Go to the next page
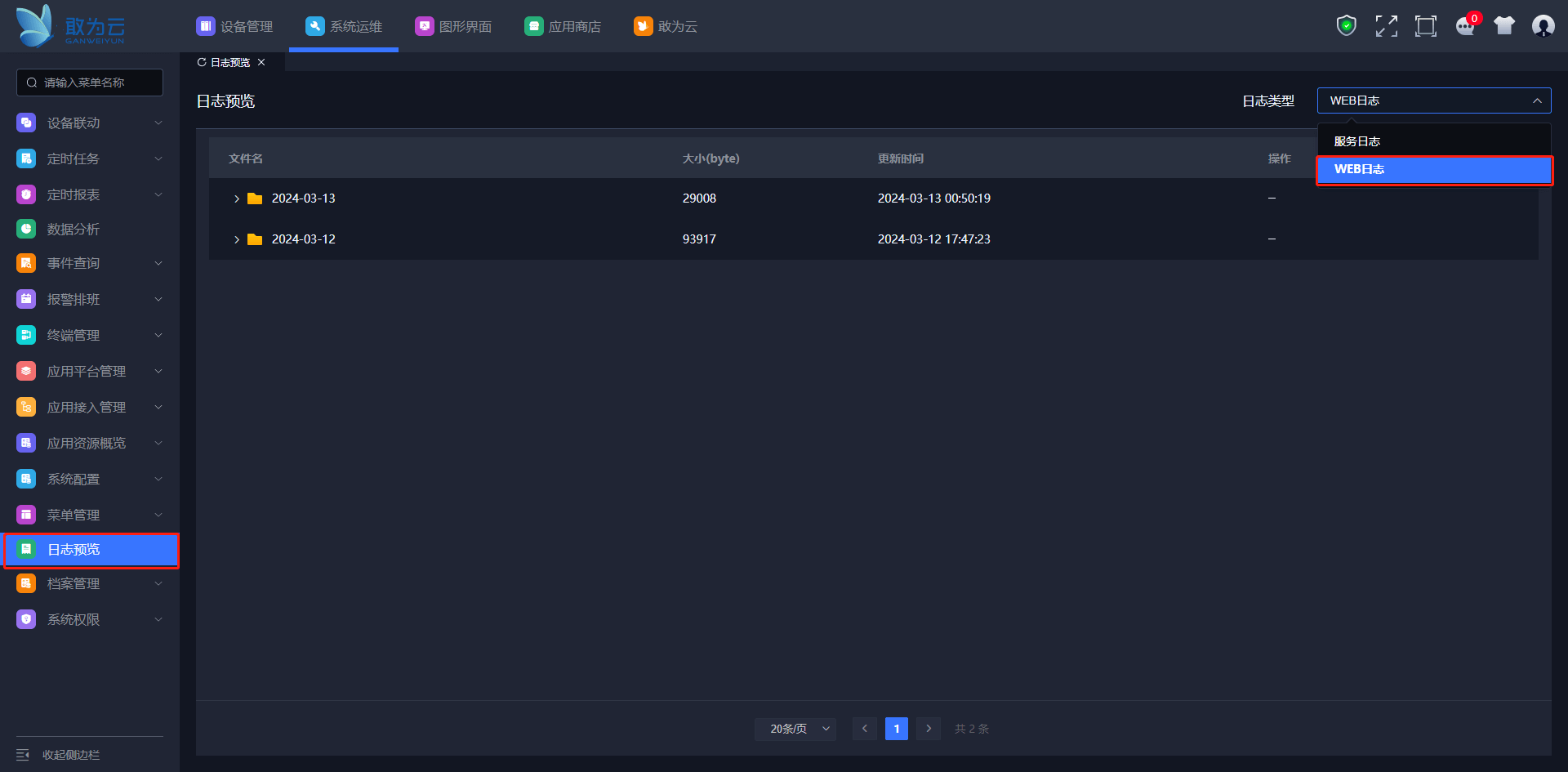The width and height of the screenshot is (1568, 772). pyautogui.click(x=929, y=729)
